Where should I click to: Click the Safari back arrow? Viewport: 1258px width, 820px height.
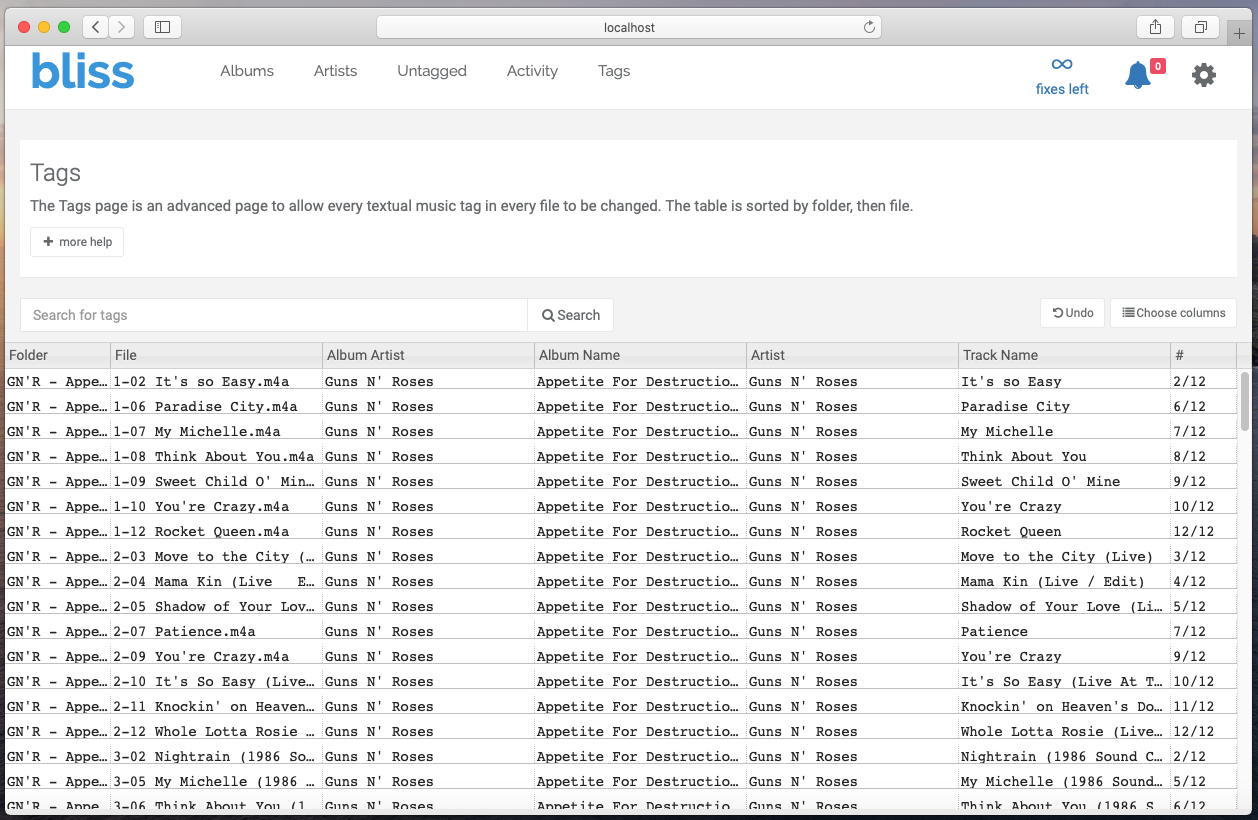tap(95, 27)
